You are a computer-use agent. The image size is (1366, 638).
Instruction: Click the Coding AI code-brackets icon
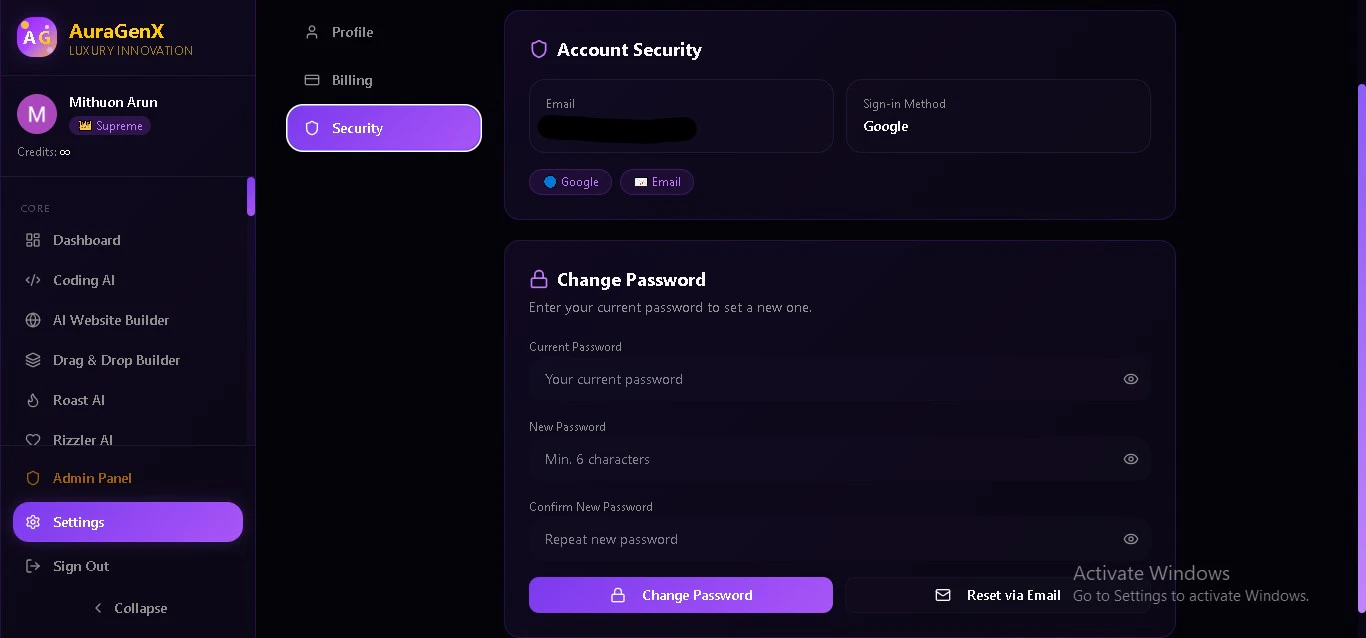click(x=33, y=280)
